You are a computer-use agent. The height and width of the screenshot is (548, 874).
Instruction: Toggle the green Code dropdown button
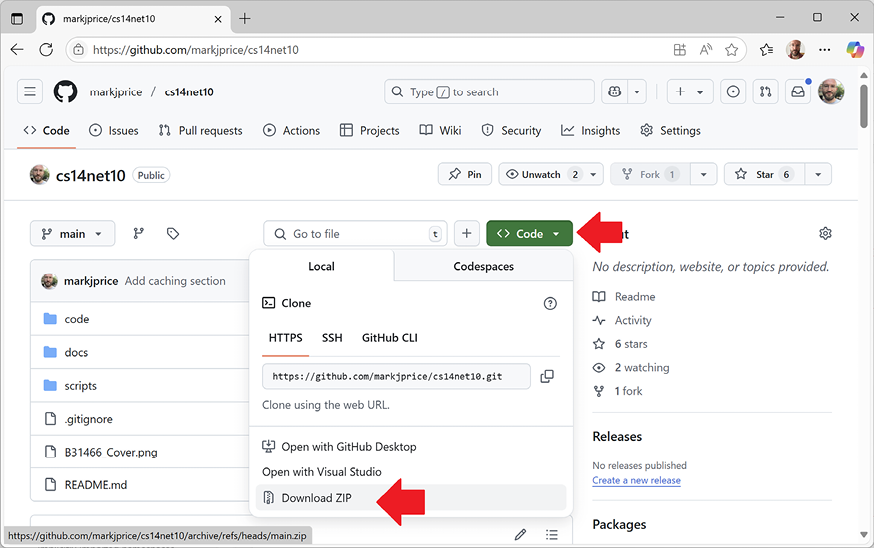(x=529, y=234)
